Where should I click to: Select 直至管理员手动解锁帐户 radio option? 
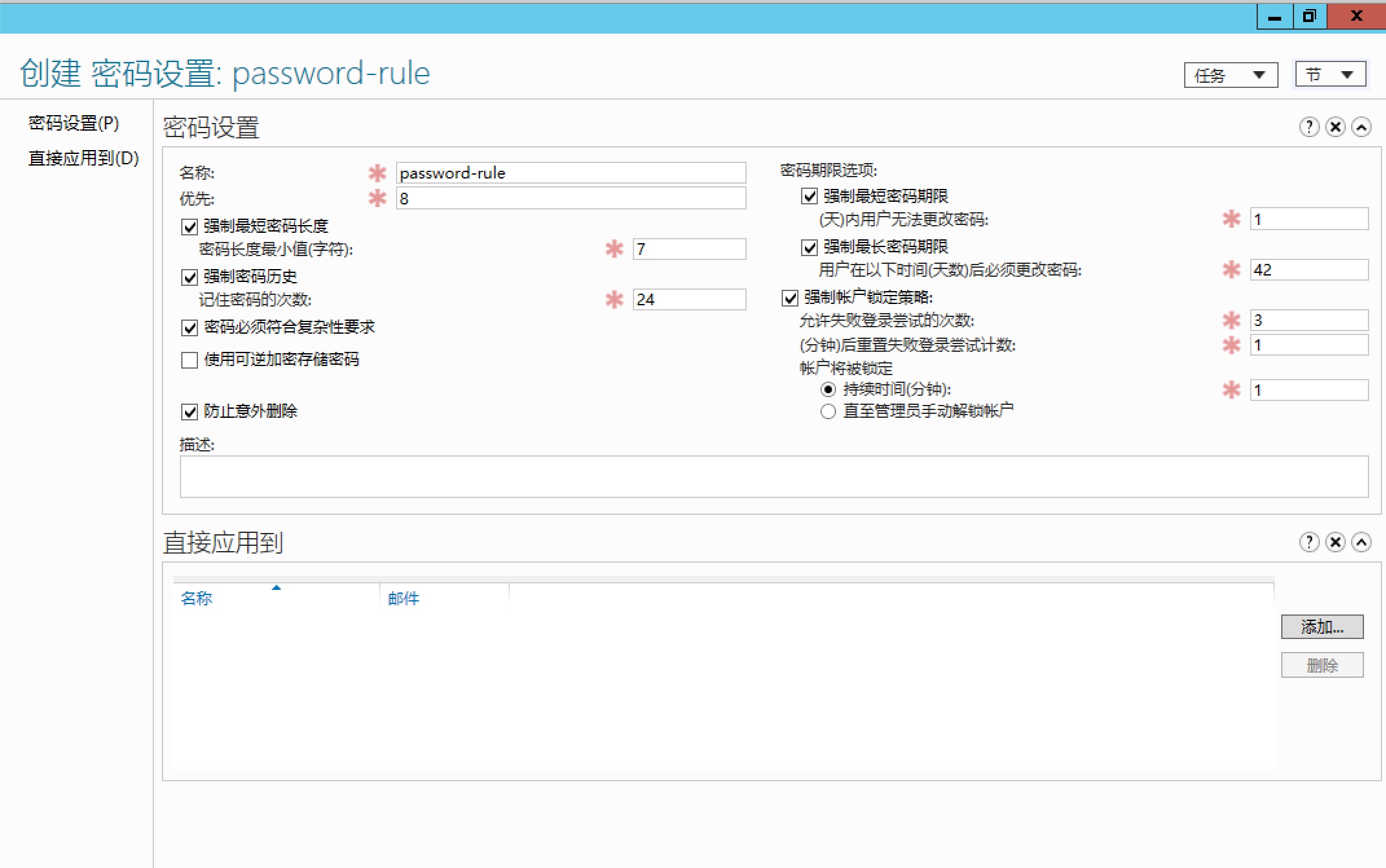coord(828,411)
